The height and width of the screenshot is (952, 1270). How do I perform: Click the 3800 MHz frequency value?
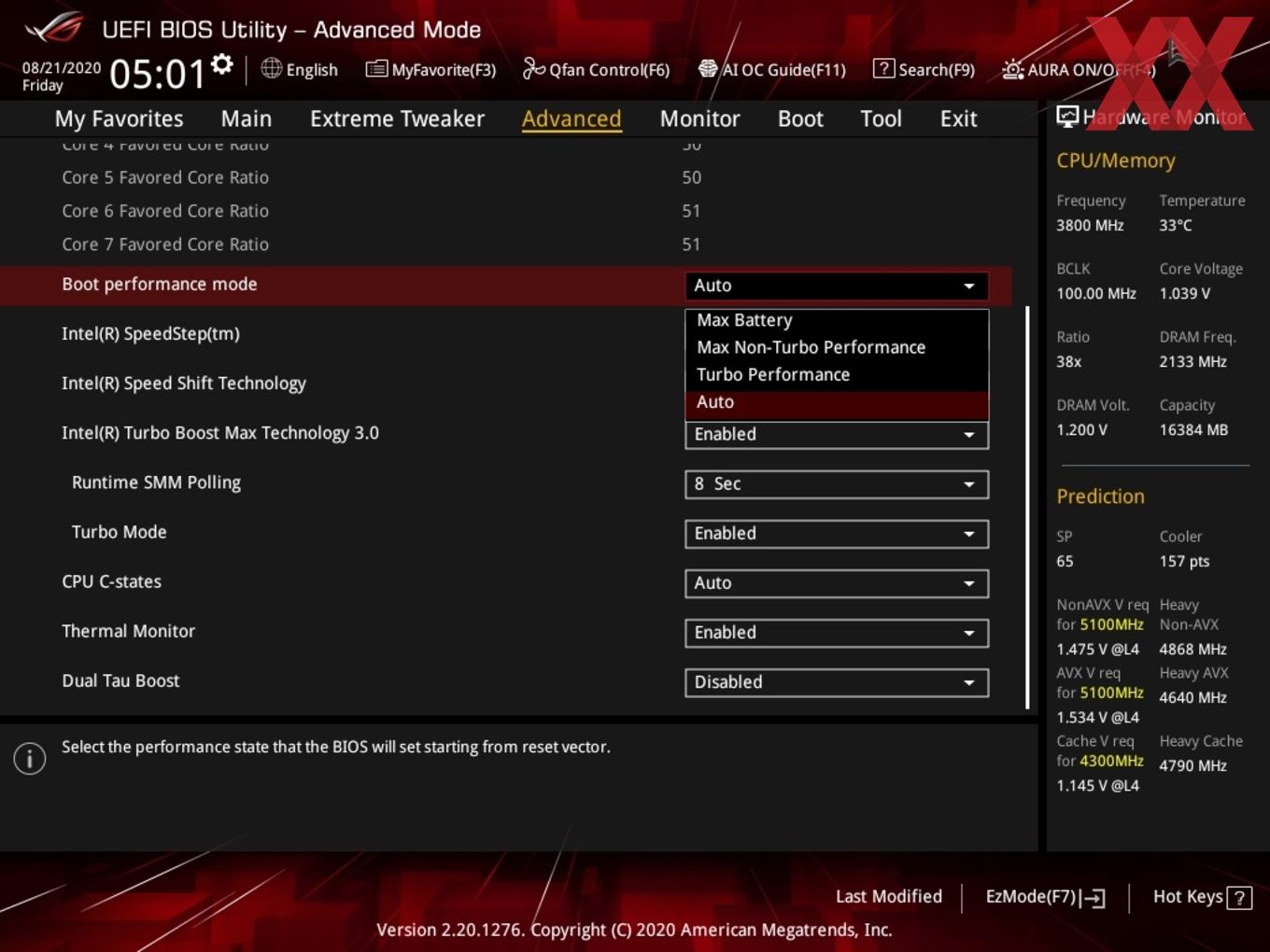(x=1090, y=225)
